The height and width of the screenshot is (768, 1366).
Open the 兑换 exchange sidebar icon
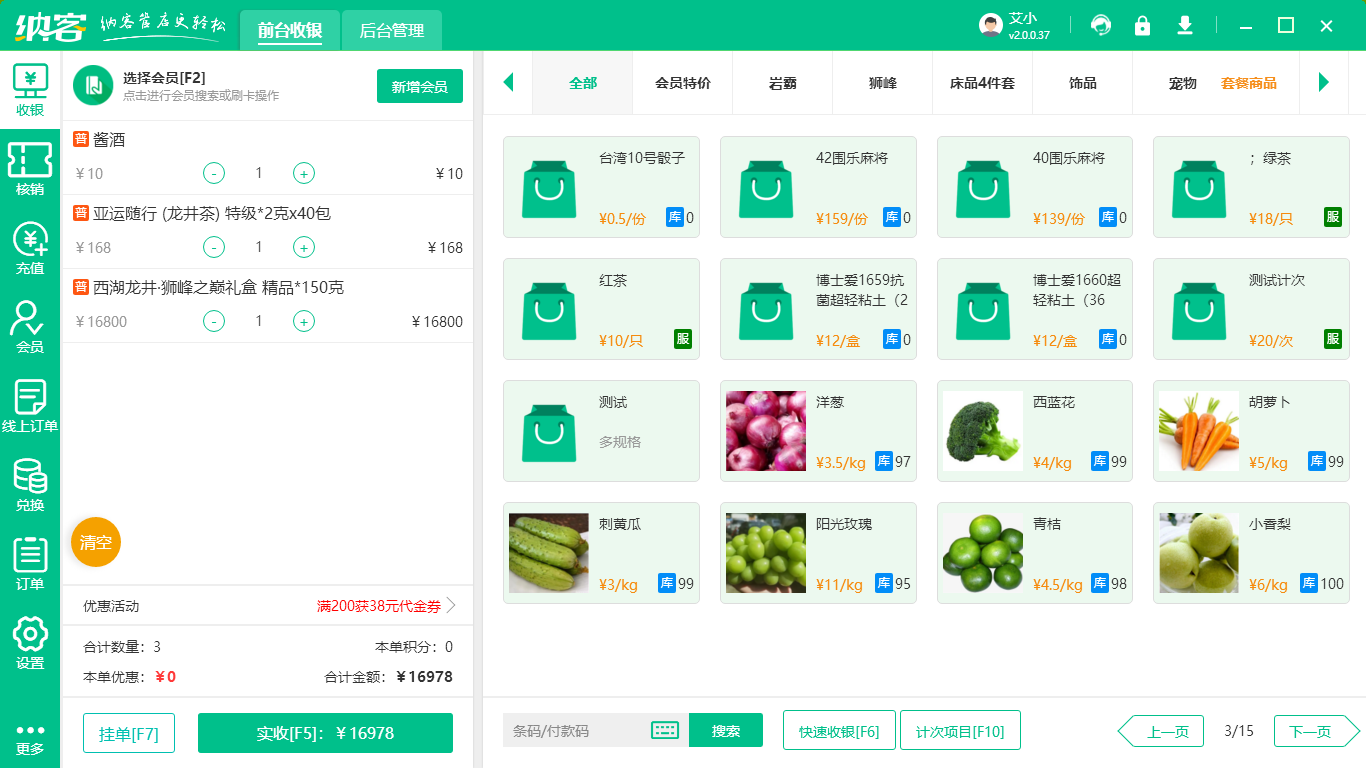click(x=30, y=484)
